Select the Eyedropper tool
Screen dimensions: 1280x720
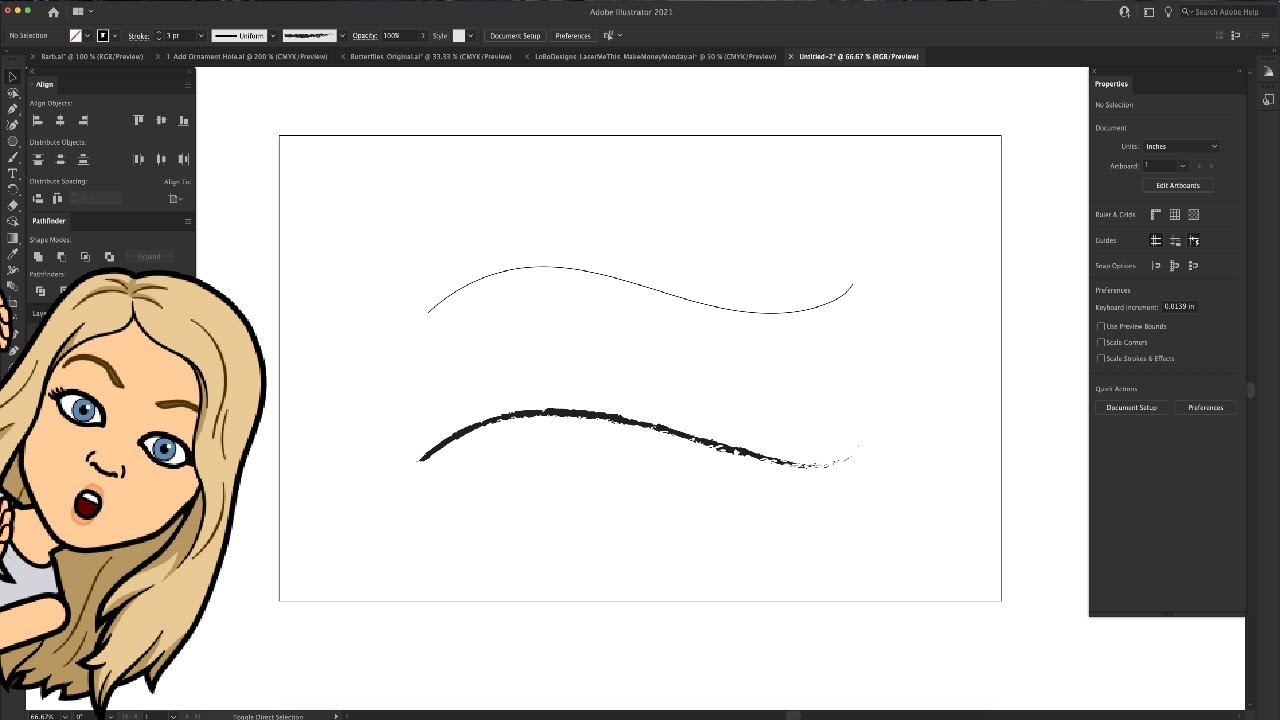13,254
